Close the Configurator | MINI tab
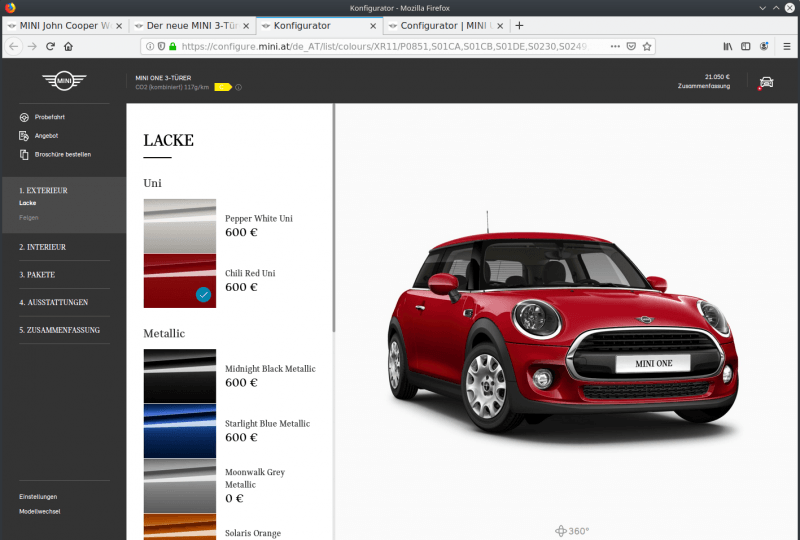 tap(500, 26)
